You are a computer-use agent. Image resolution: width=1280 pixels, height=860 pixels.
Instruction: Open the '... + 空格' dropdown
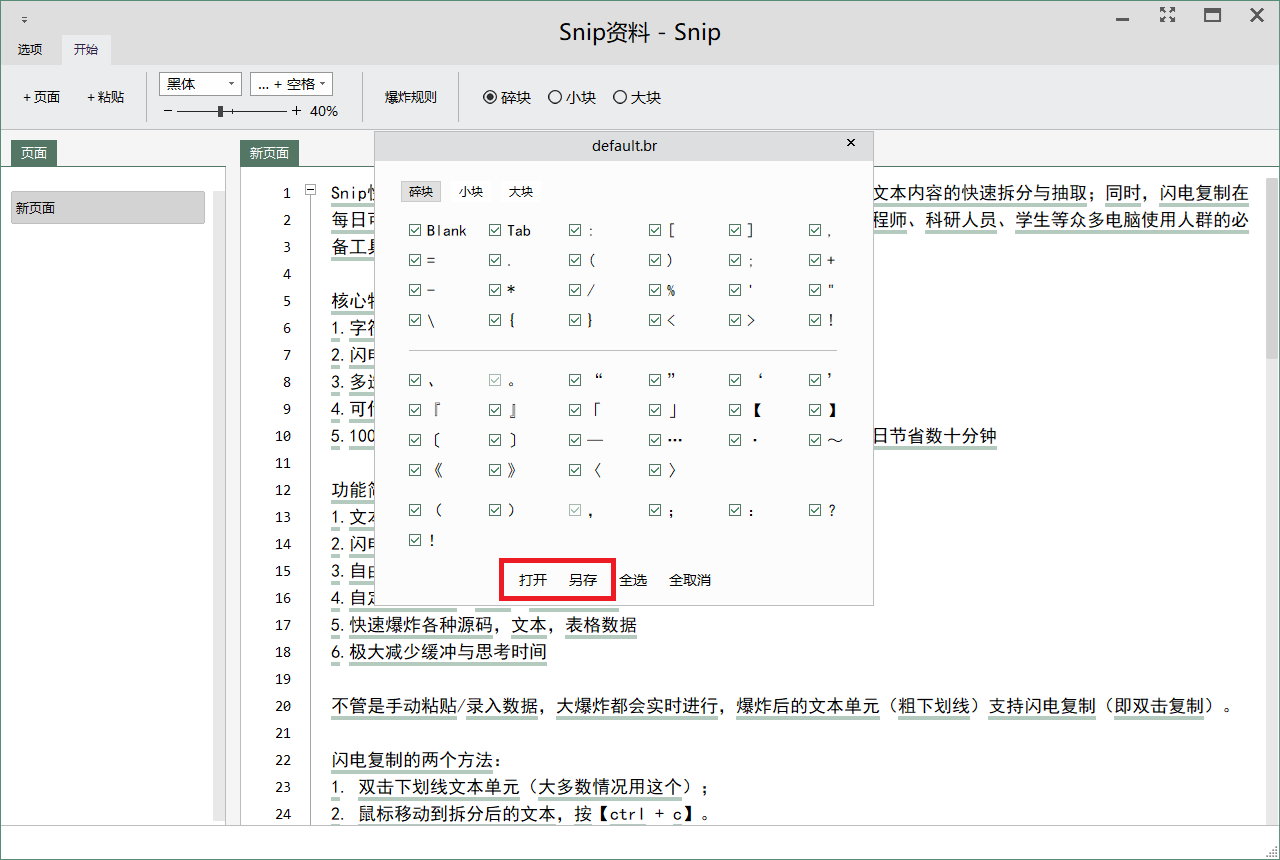[291, 84]
